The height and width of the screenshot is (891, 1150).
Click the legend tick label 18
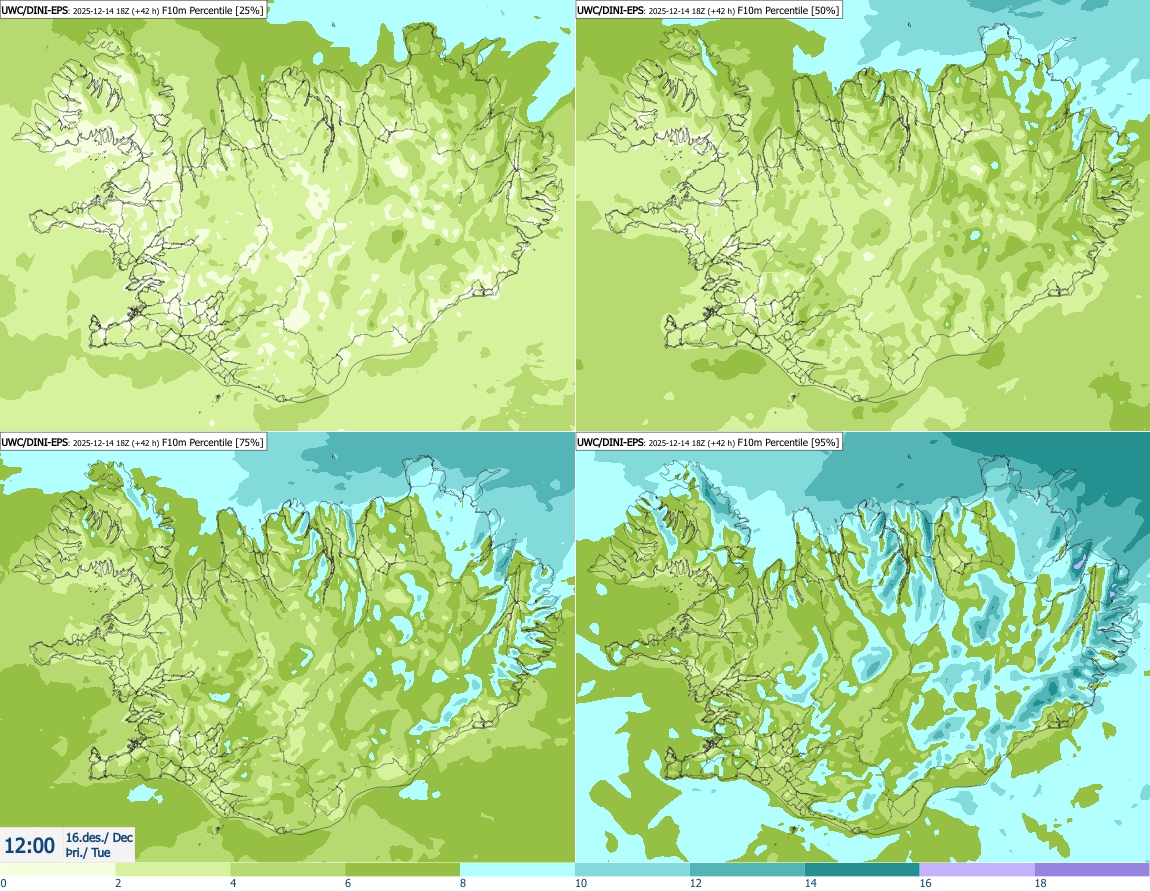pyautogui.click(x=1041, y=884)
